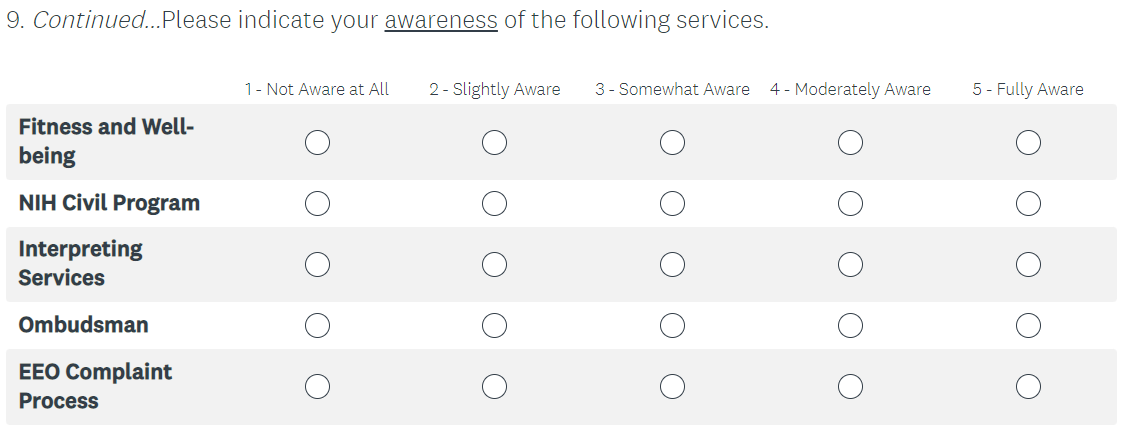
Task: Rate Ombudsman as Somewhat Aware
Action: click(x=672, y=325)
